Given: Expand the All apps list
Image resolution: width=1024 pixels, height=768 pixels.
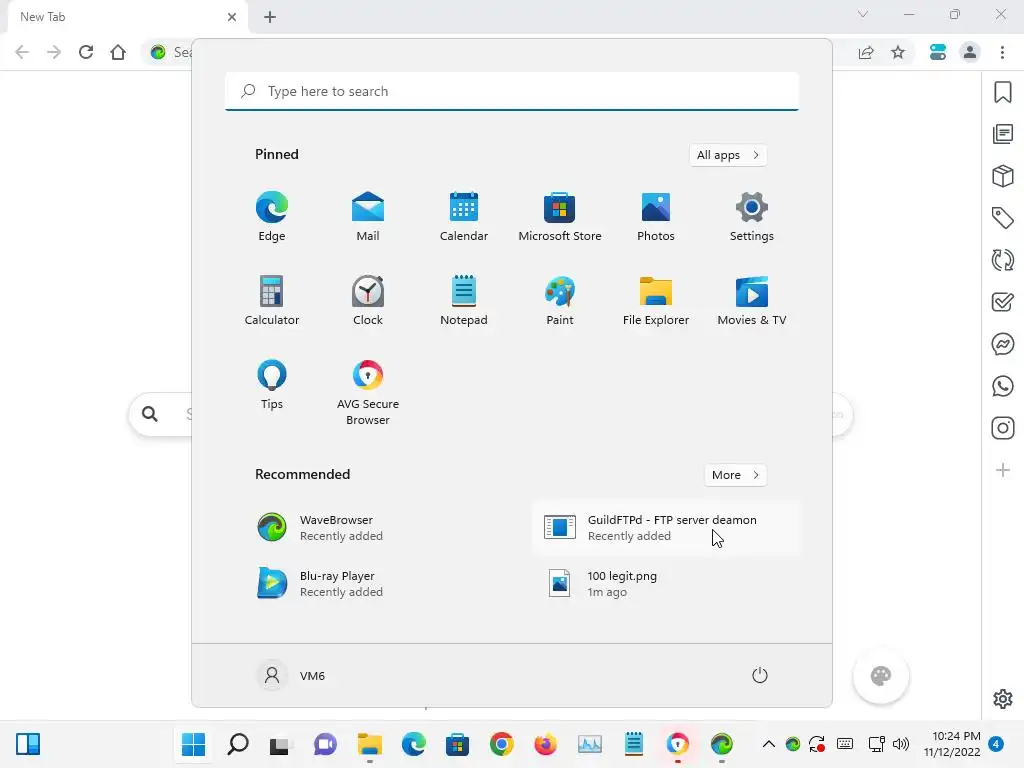Looking at the screenshot, I should click(728, 155).
